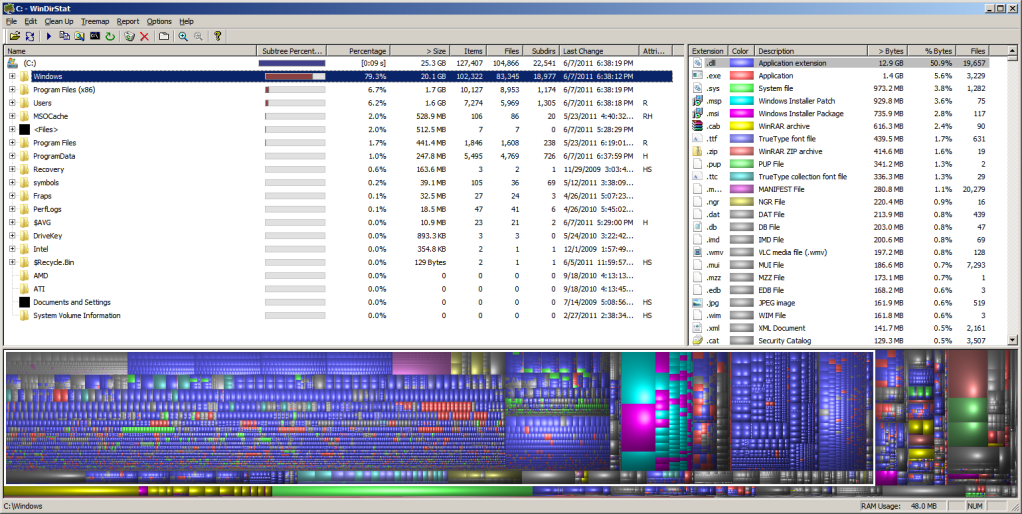Viewport: 1022px width, 514px height.
Task: Open the Help menu
Action: pyautogui.click(x=186, y=21)
